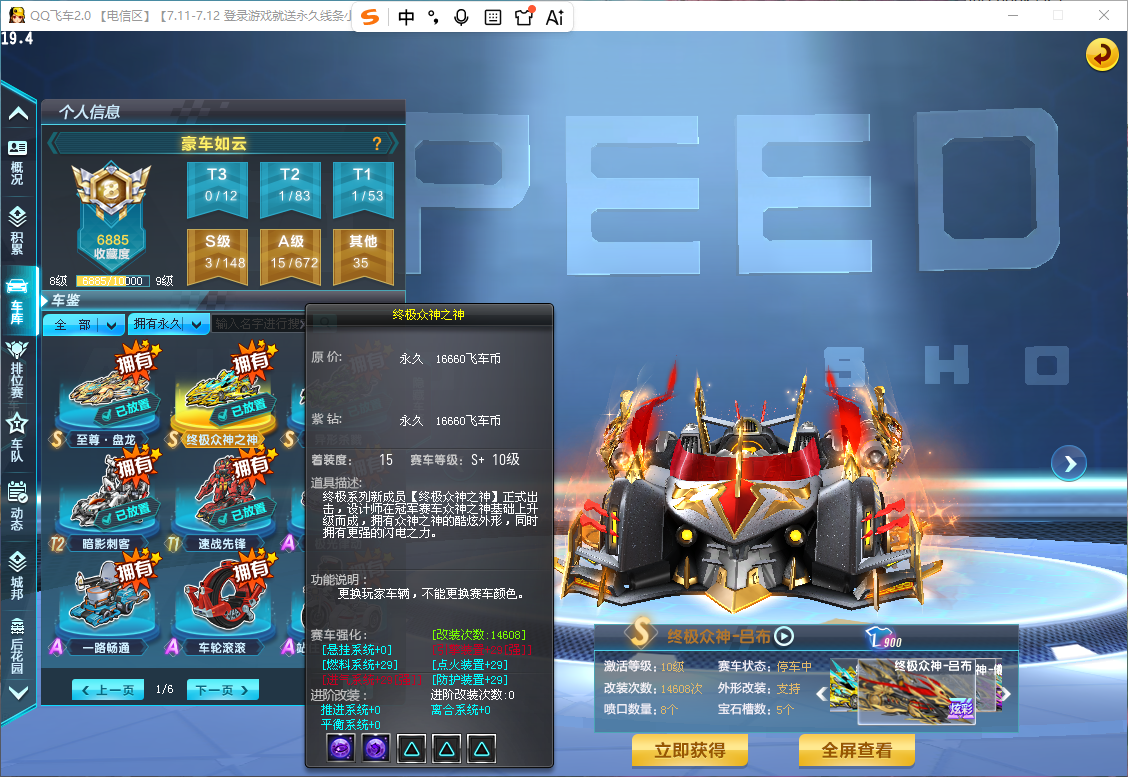
Task: Open the 拥有永久 ownership filter dropdown
Action: pyautogui.click(x=168, y=324)
